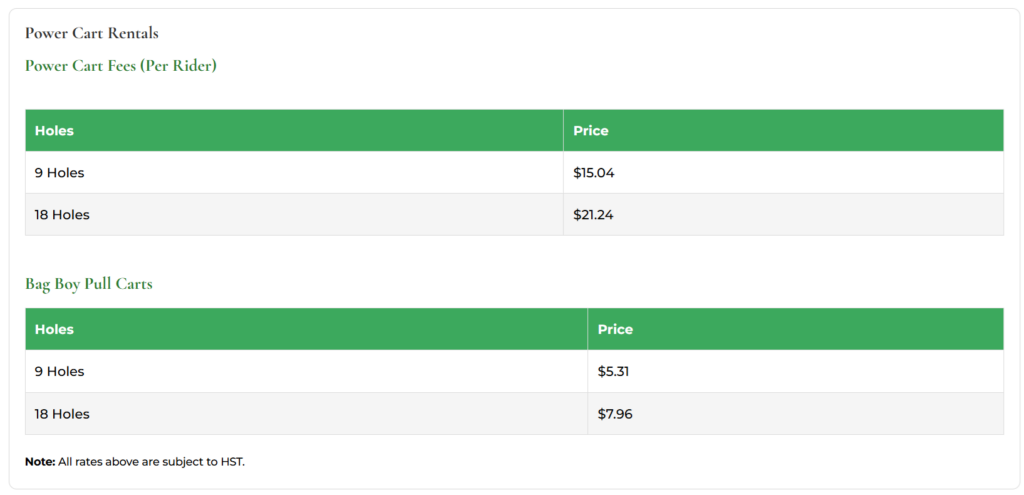Click Price header in Pull Carts table
This screenshot has height=495, width=1024.
tap(615, 329)
